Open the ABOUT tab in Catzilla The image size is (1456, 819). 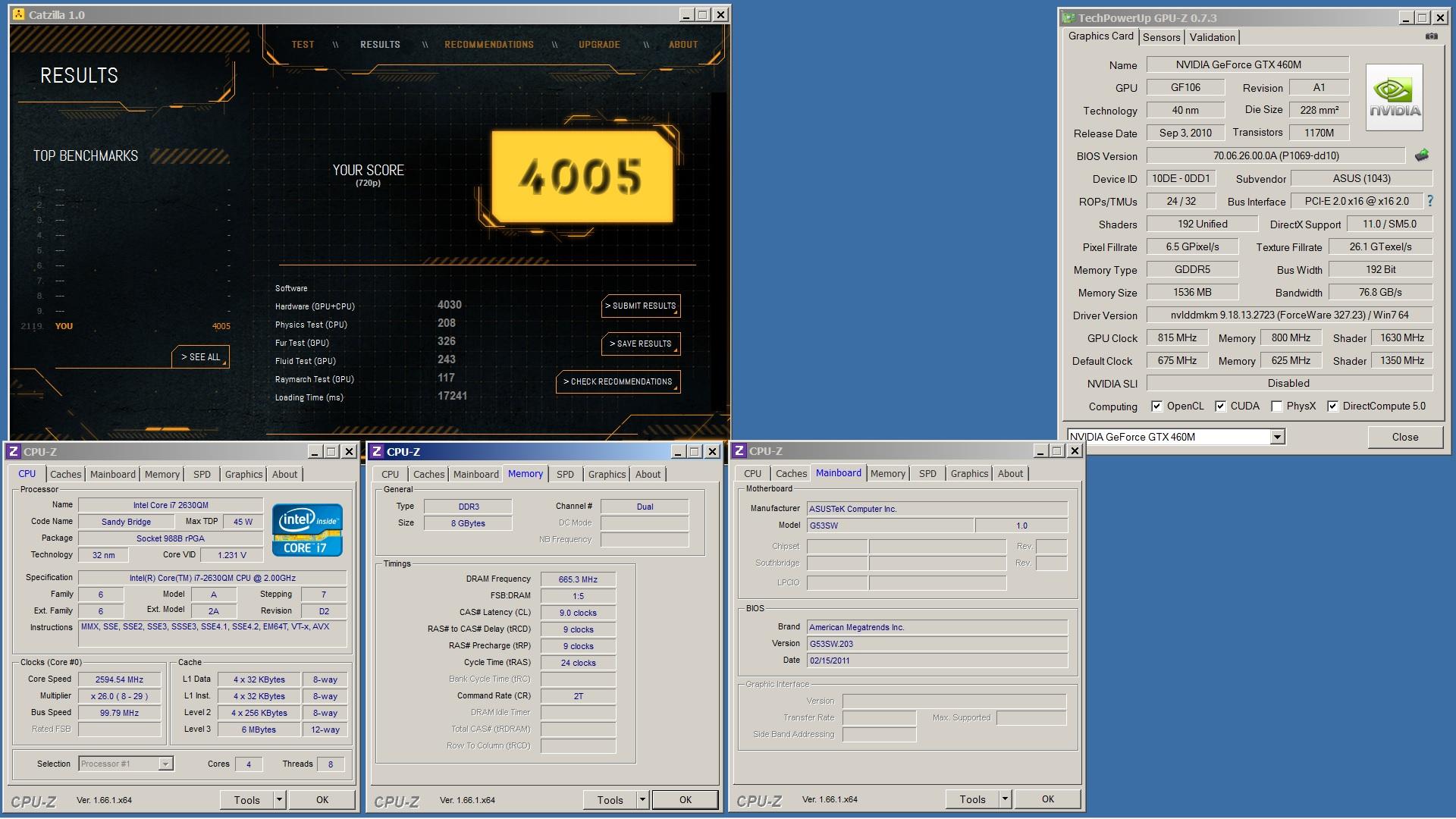[x=683, y=44]
